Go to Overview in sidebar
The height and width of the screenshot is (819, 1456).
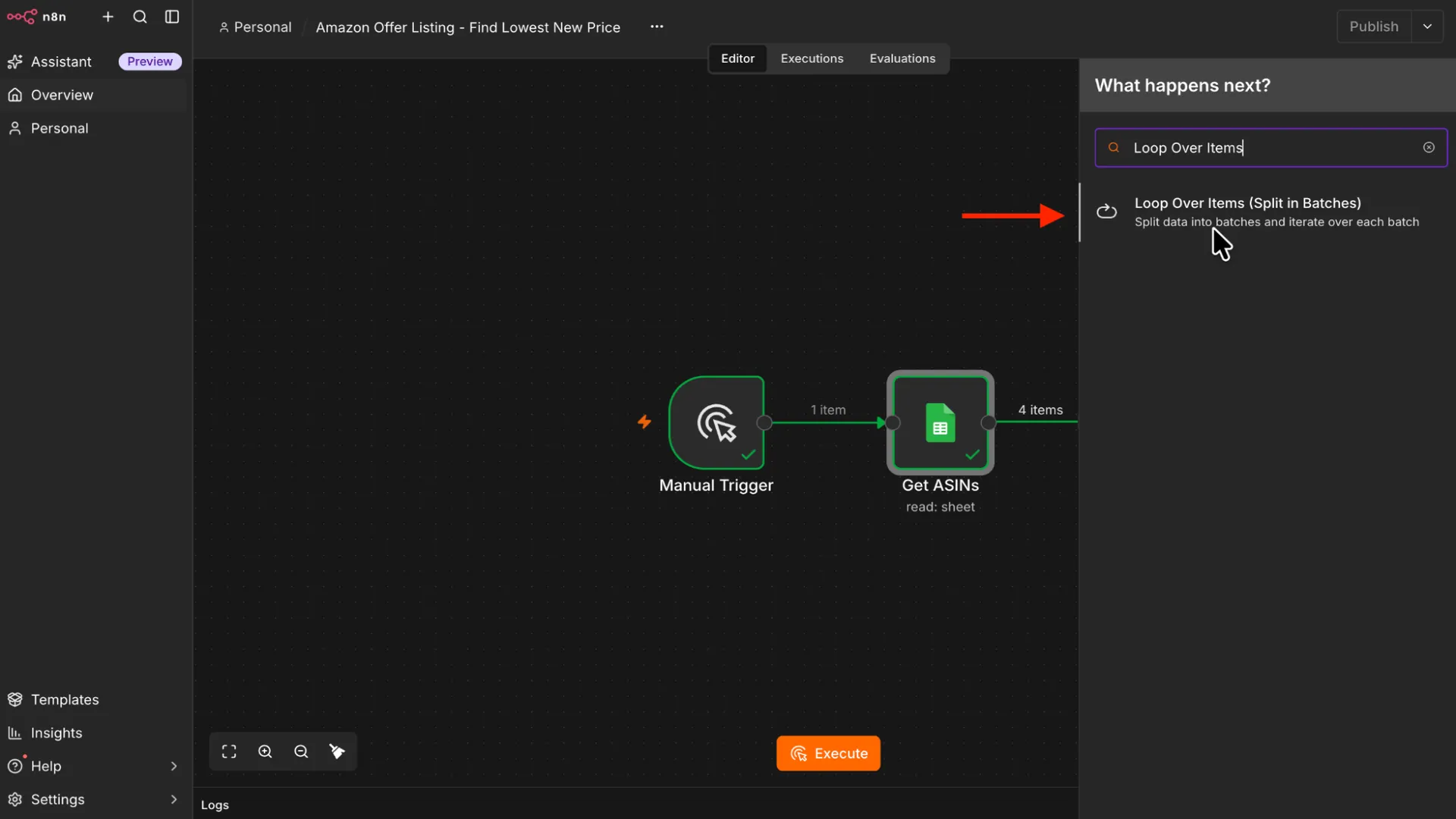tap(94, 95)
